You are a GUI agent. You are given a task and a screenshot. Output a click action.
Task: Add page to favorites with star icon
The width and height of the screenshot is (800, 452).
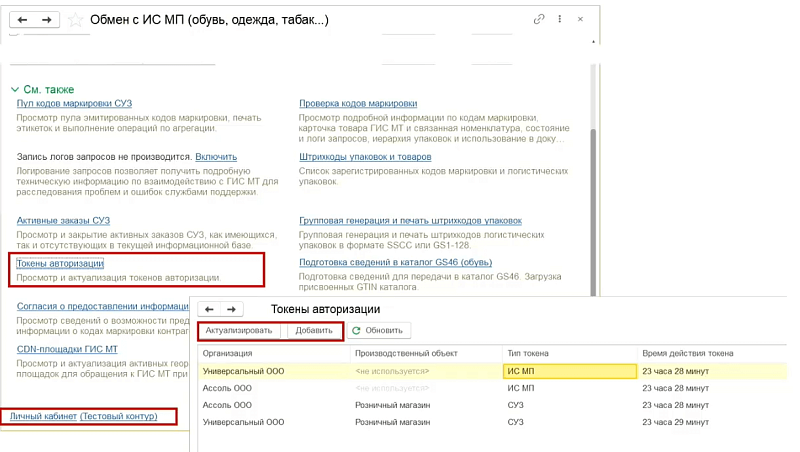(75, 20)
